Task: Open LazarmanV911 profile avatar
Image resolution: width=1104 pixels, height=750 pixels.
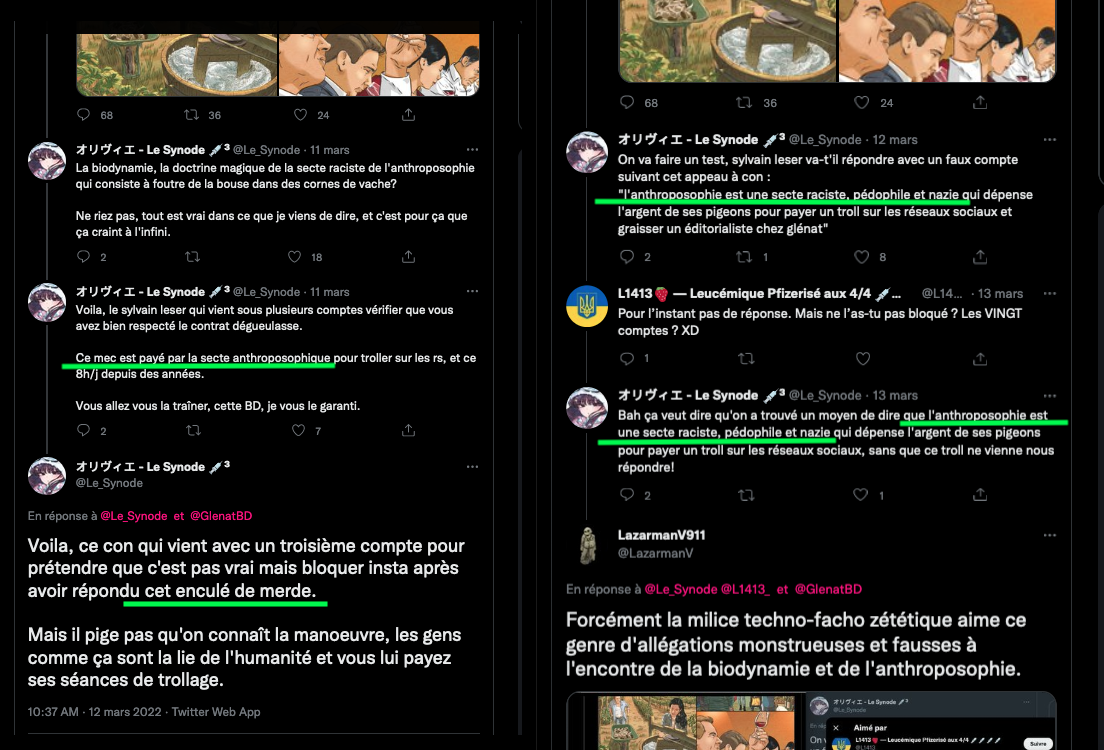Action: click(587, 545)
